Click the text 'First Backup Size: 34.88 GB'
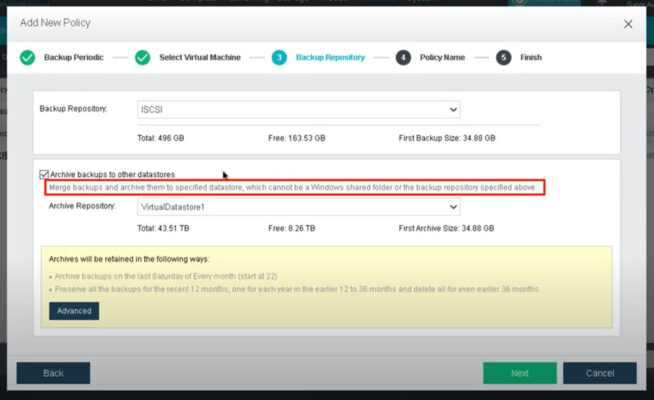654x400 pixels. (x=447, y=138)
